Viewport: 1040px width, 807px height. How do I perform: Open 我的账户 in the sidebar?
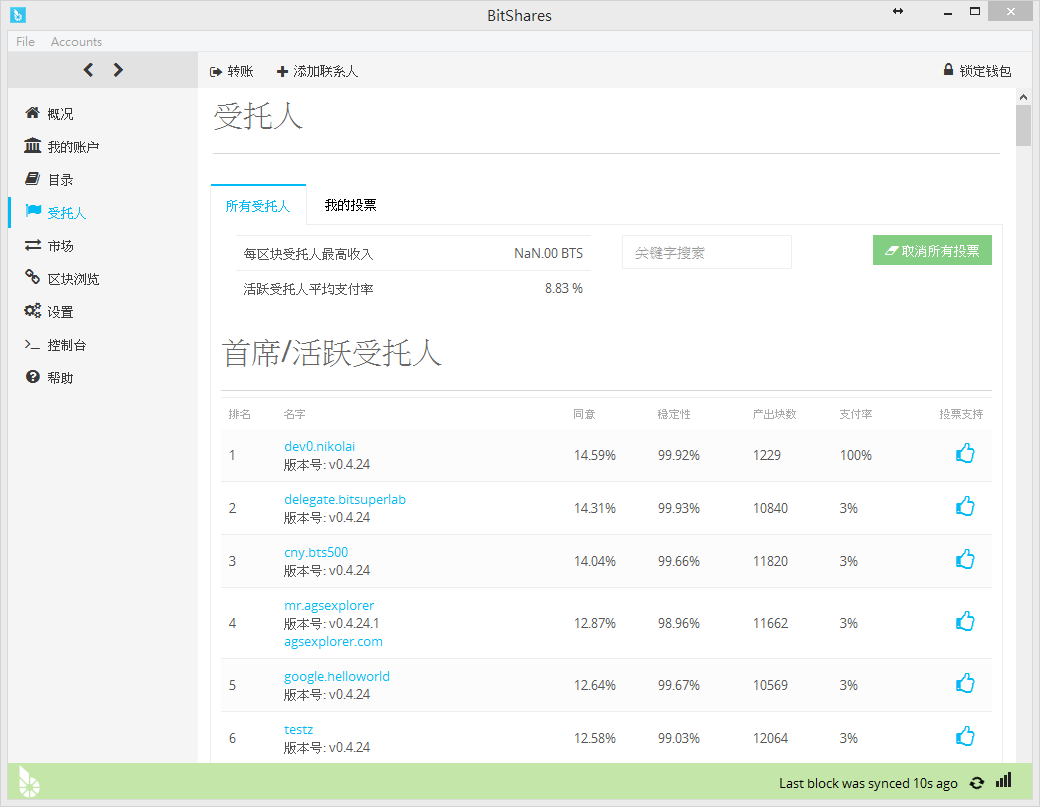pyautogui.click(x=62, y=147)
